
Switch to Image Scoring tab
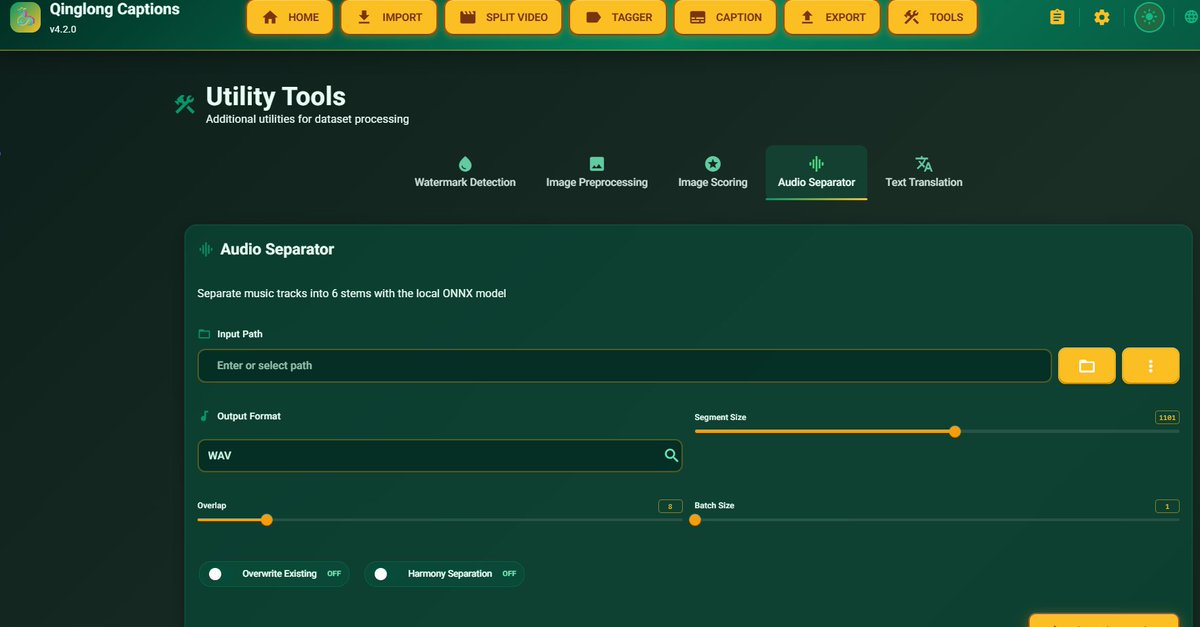[x=713, y=173]
